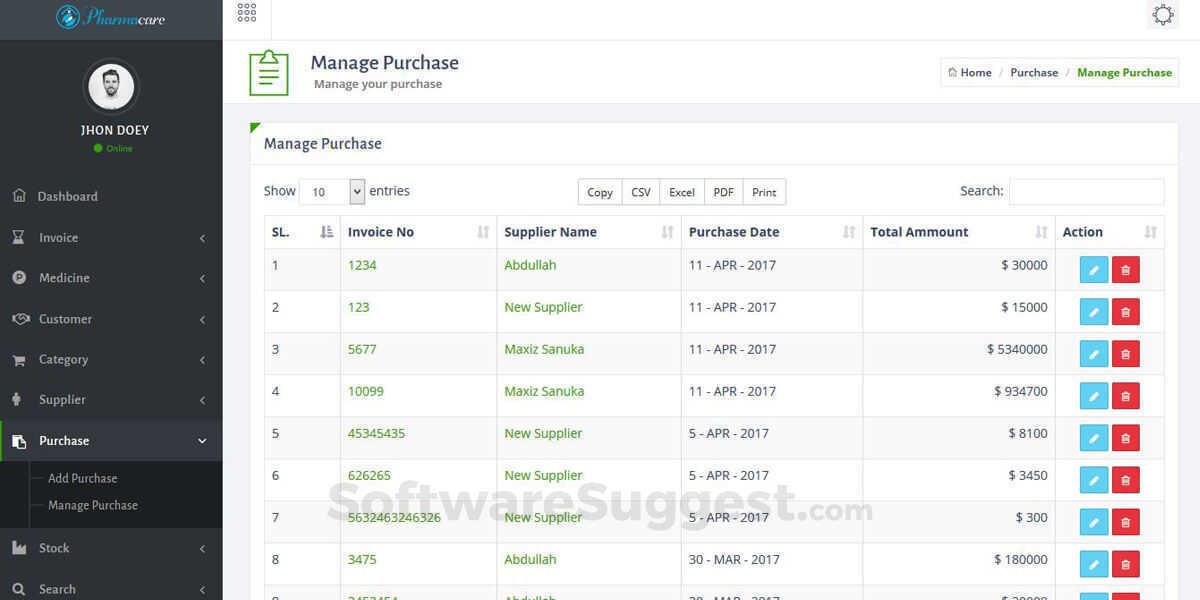This screenshot has width=1200, height=600.
Task: Click the Jhon Doey profile avatar
Action: [x=111, y=88]
